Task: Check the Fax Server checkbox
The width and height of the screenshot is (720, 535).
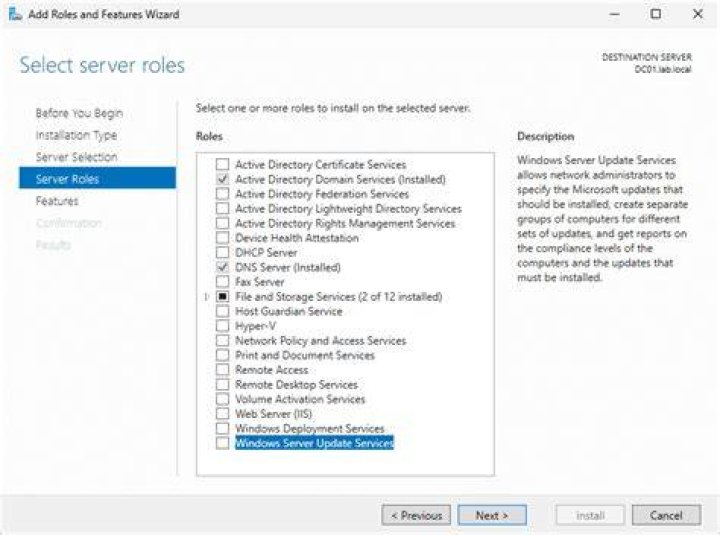Action: click(222, 282)
